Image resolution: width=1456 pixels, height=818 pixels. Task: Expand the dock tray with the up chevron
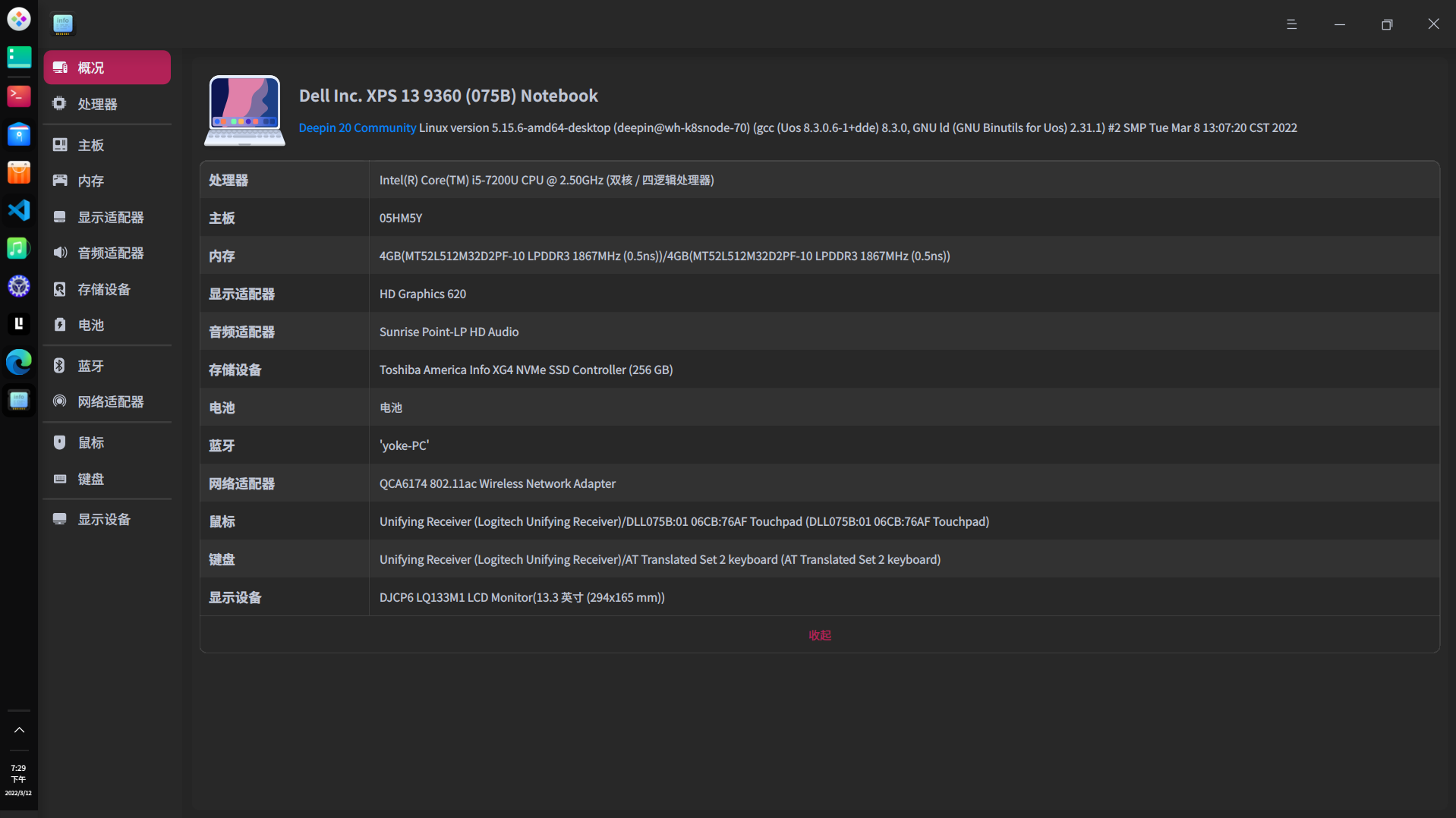(x=19, y=730)
